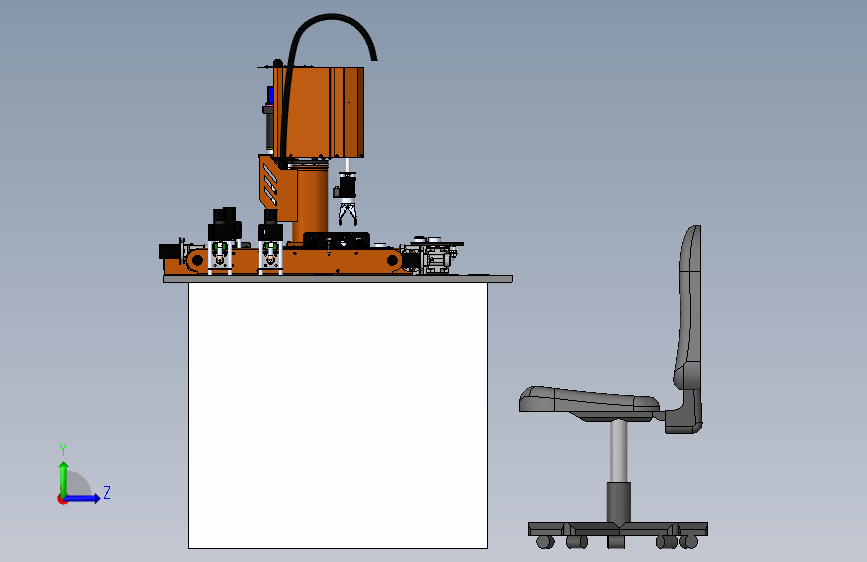Select the gray tabletop plate

click(x=338, y=279)
